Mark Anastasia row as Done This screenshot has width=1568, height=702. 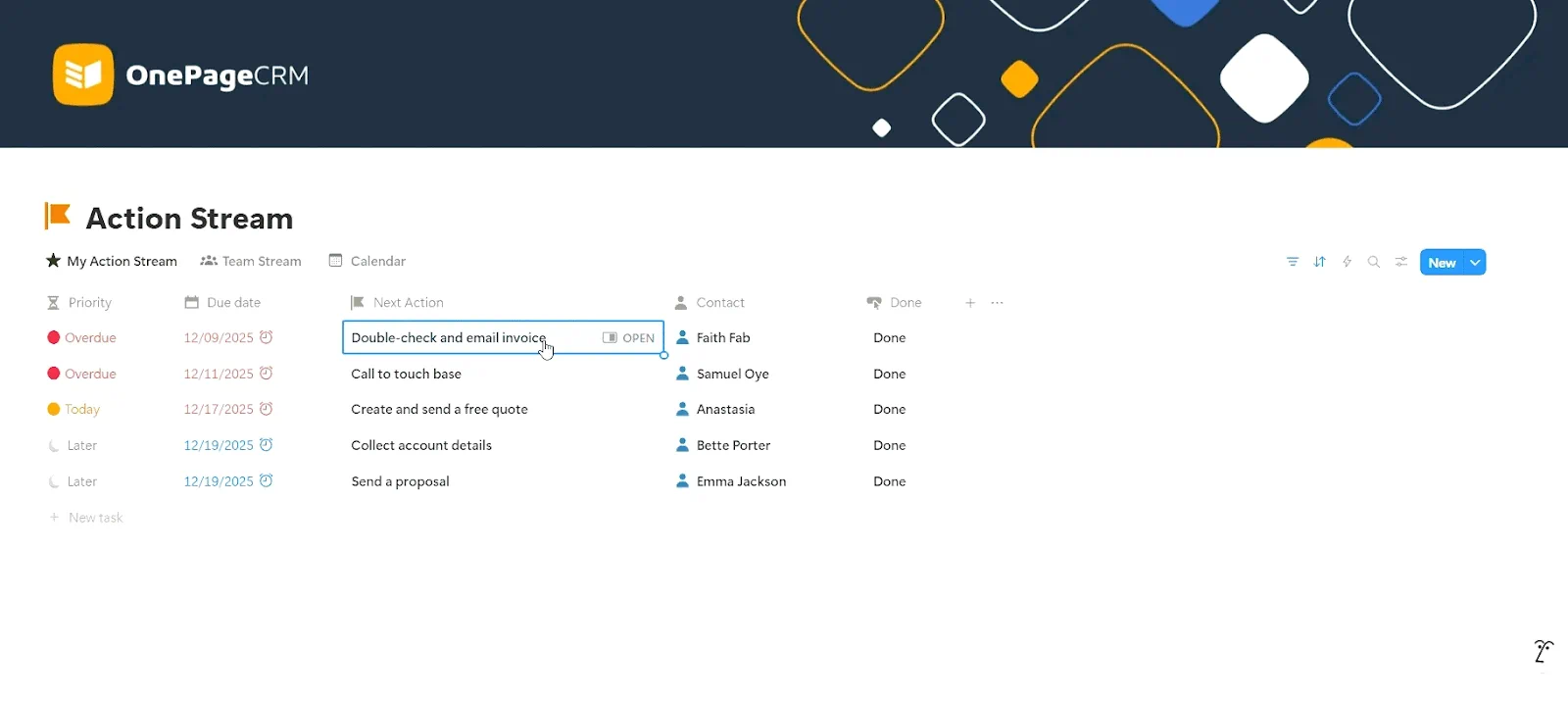[890, 409]
